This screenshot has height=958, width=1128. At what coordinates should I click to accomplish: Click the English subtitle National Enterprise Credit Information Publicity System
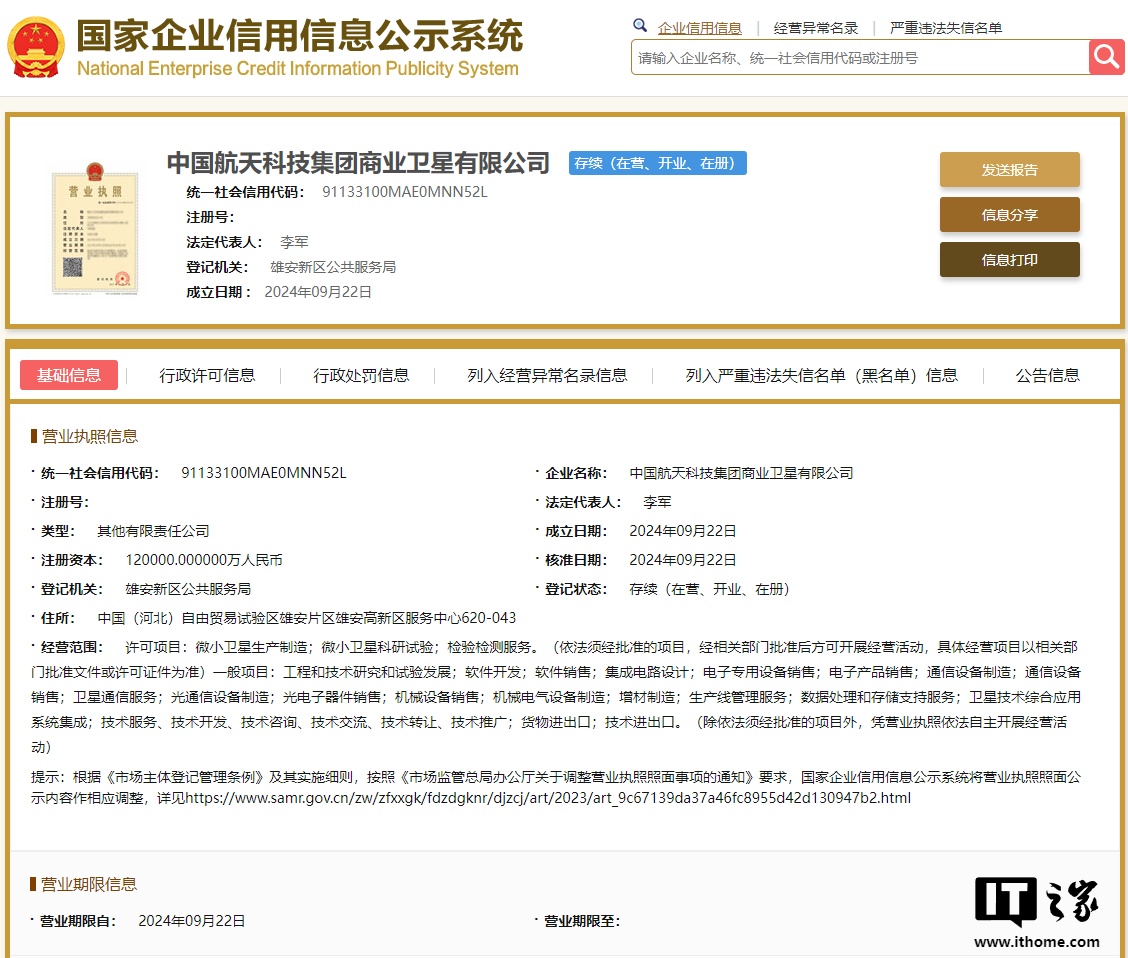(298, 68)
